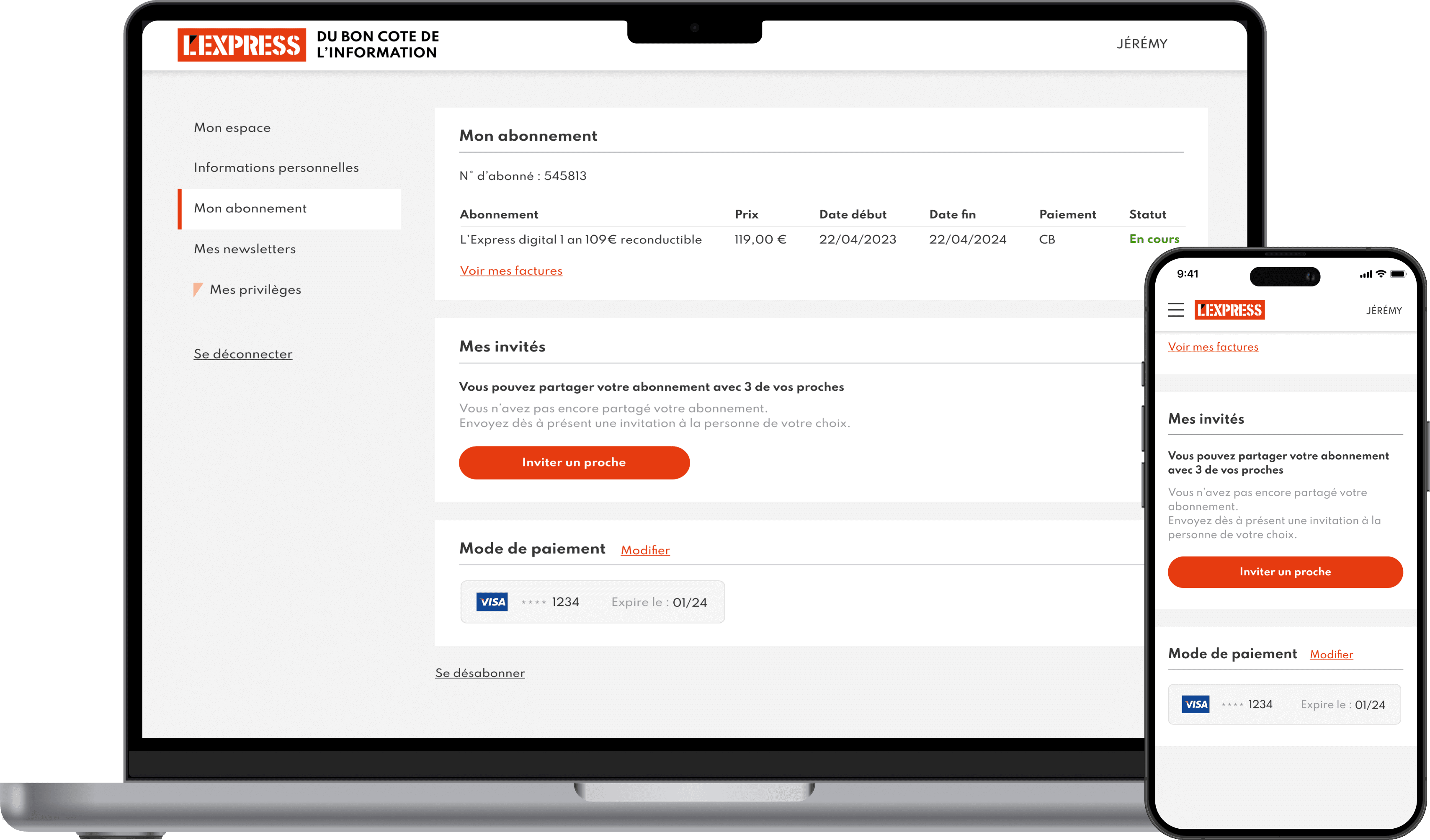
Task: Click JÉRÉMY account name in desktop header
Action: pyautogui.click(x=1142, y=44)
